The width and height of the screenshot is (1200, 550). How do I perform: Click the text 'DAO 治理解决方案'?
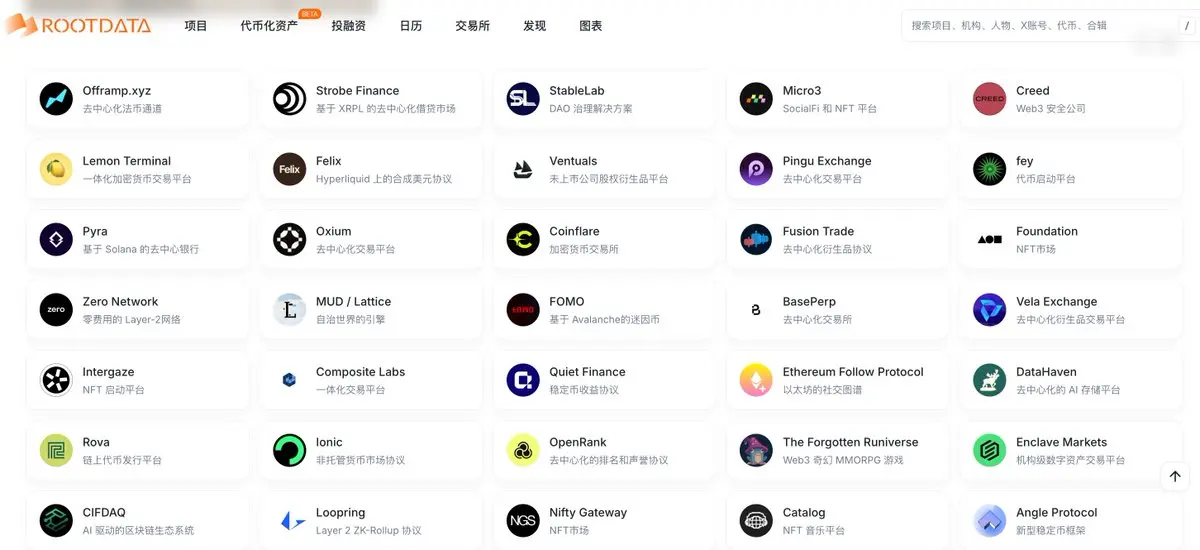[x=590, y=109]
